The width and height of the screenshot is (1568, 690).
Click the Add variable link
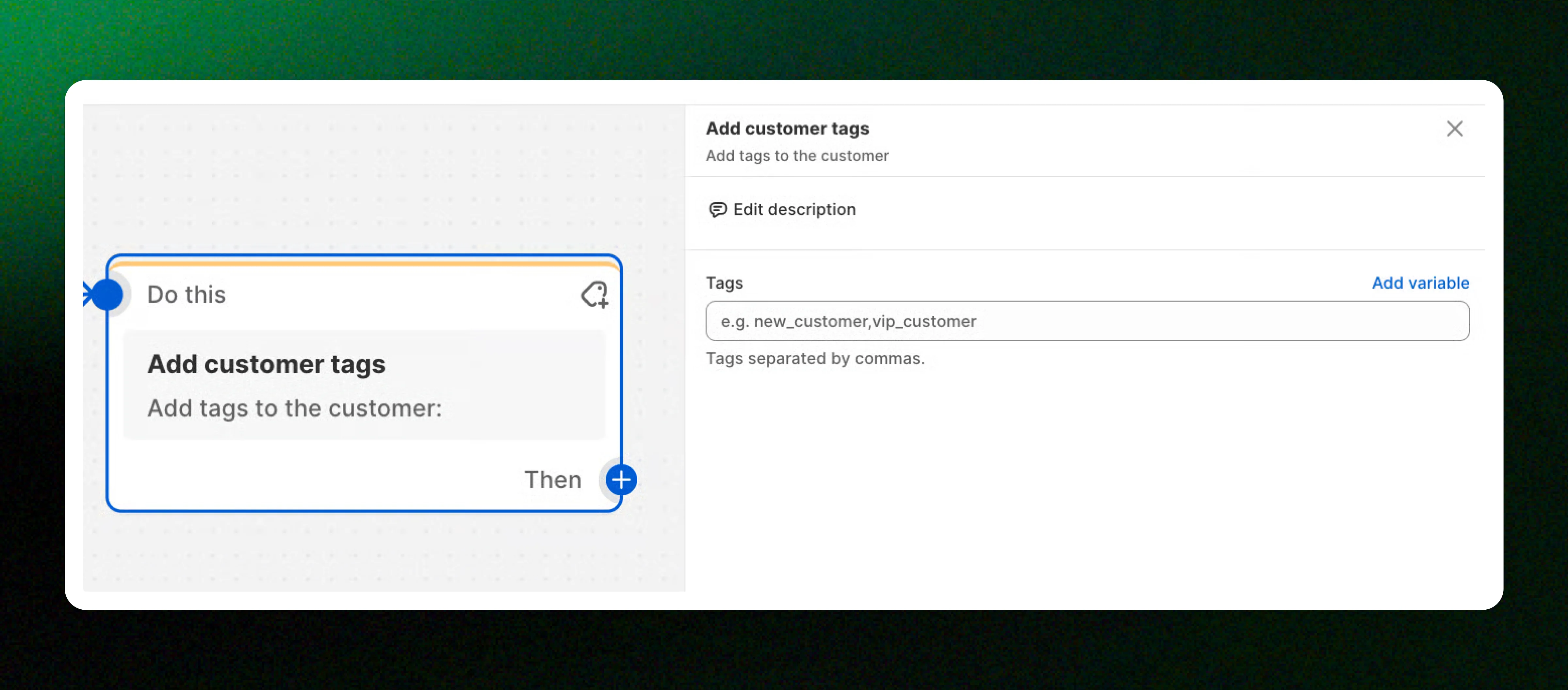[x=1420, y=282]
